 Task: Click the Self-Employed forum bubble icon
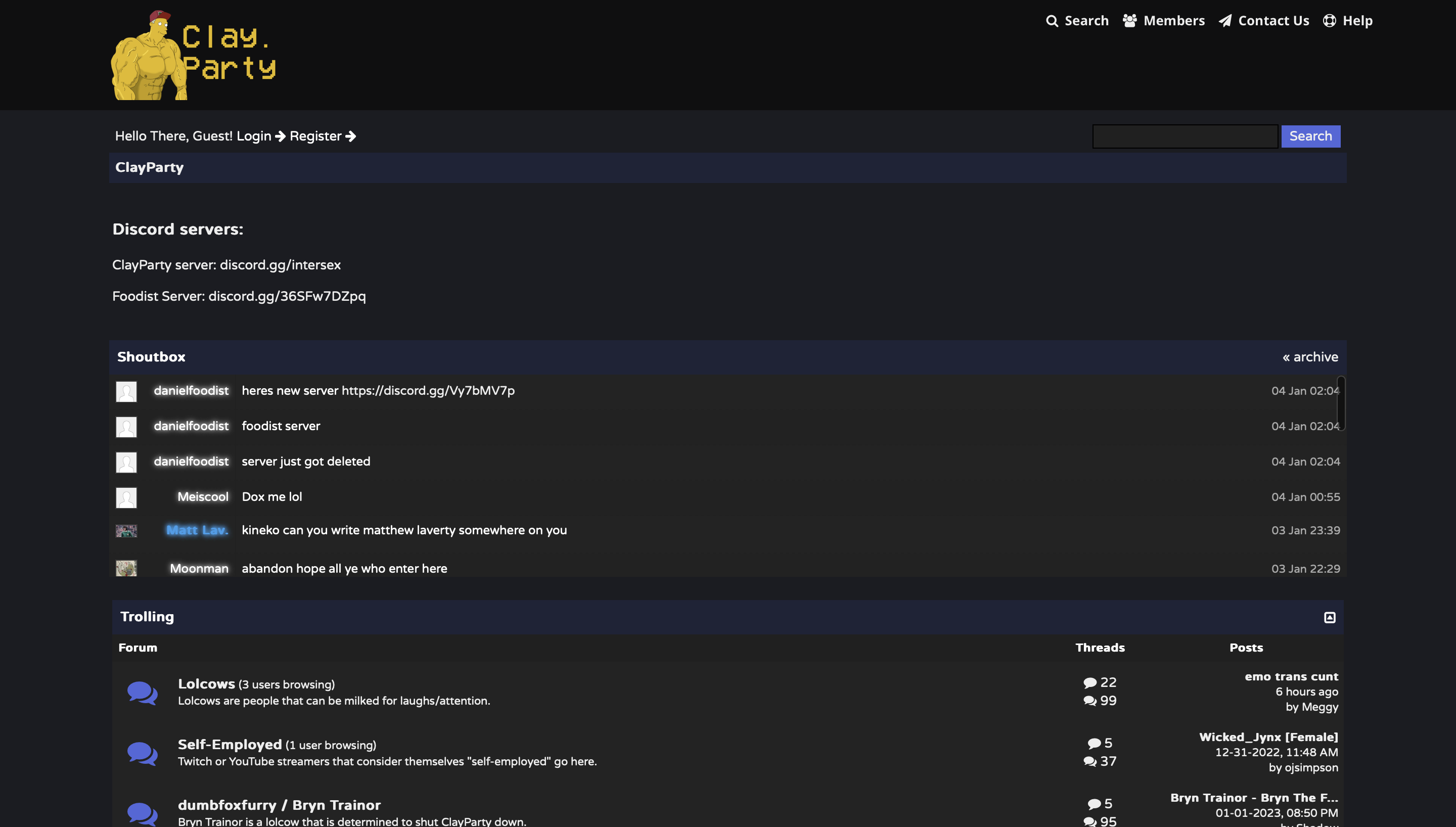(x=142, y=753)
